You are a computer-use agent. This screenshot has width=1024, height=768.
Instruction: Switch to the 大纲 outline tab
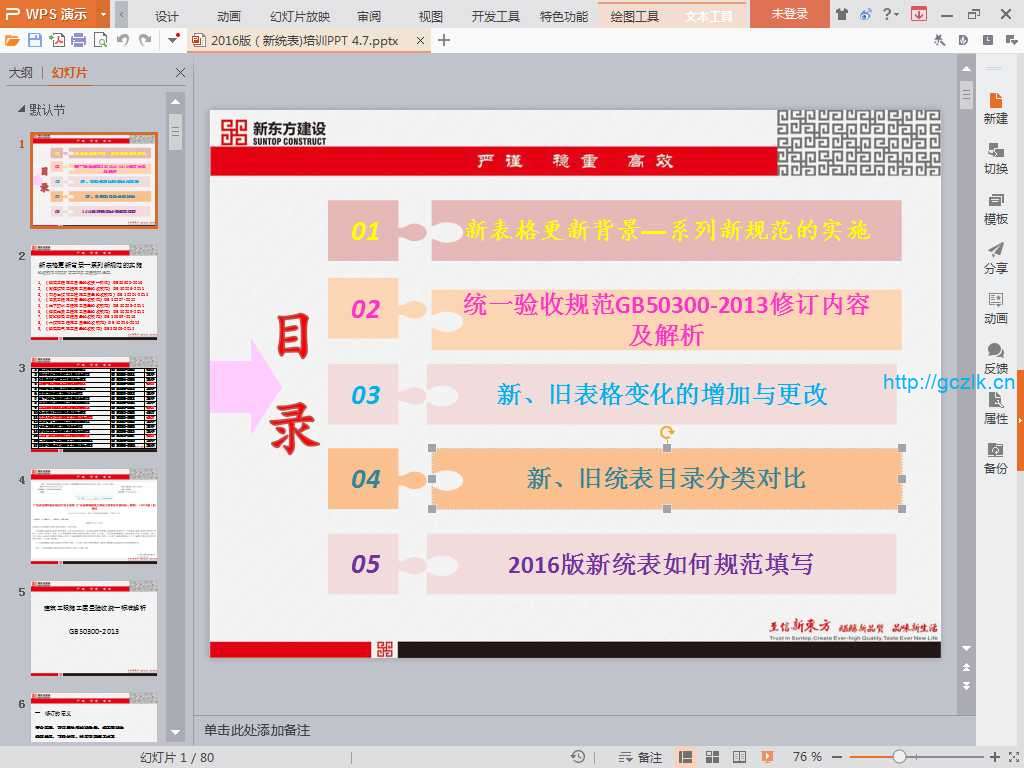click(21, 73)
